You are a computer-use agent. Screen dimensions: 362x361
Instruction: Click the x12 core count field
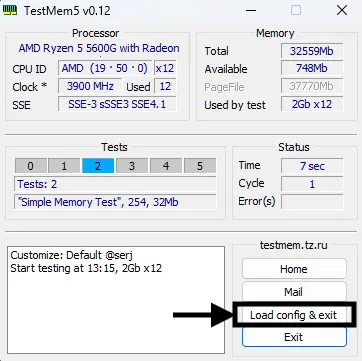click(165, 68)
